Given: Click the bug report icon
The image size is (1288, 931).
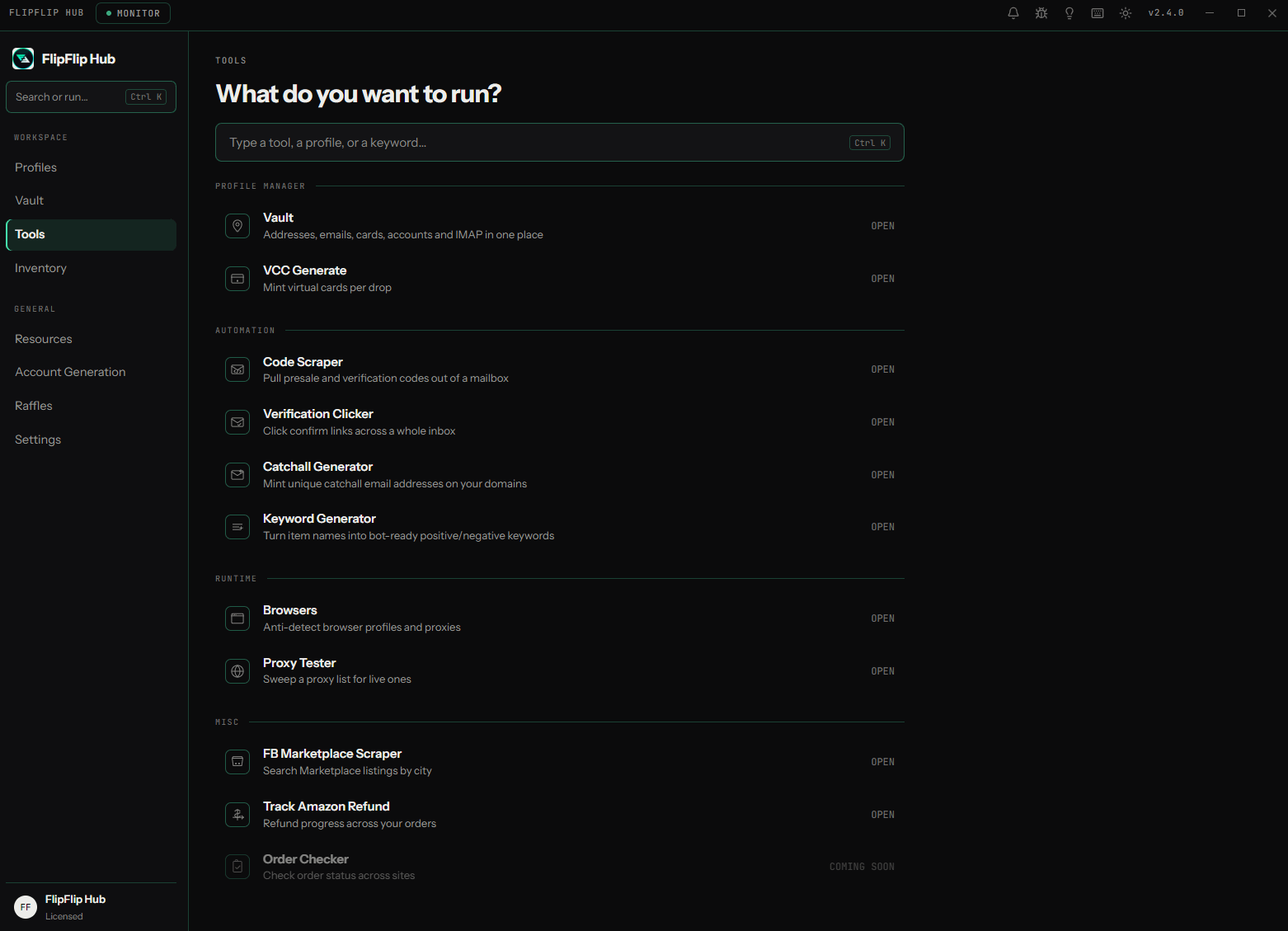Looking at the screenshot, I should point(1041,13).
